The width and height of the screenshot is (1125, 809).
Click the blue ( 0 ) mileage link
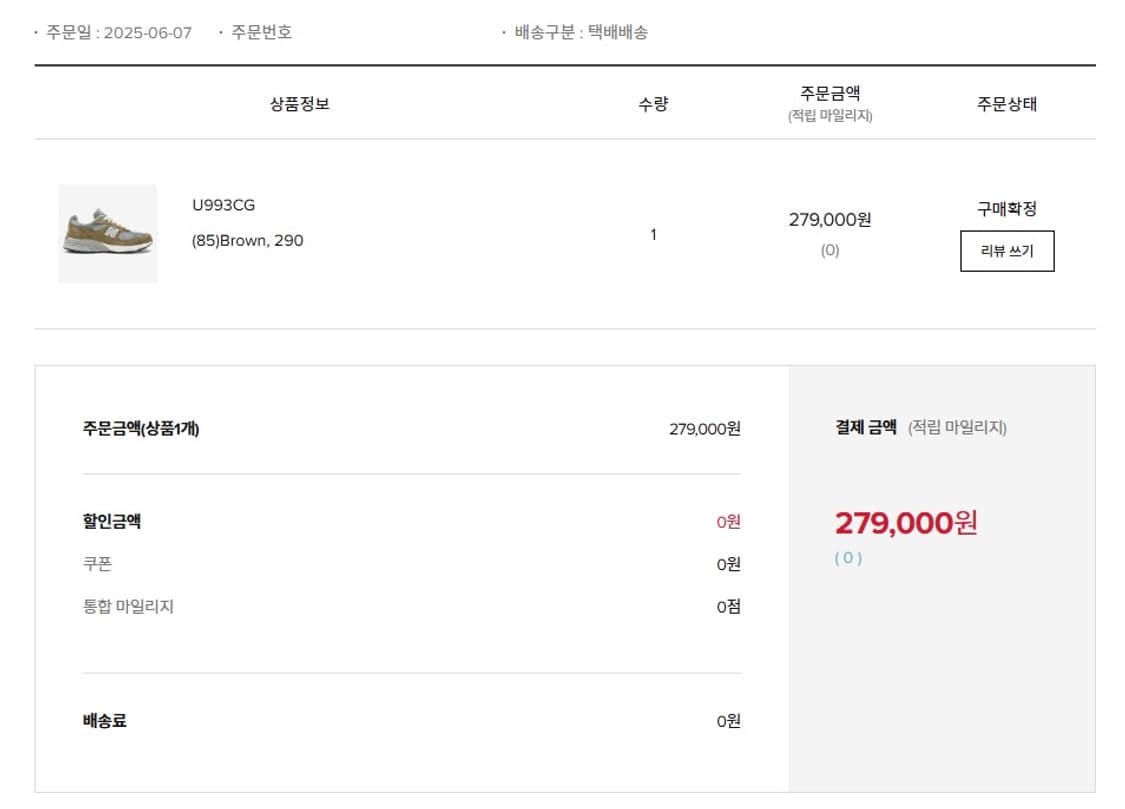click(x=847, y=559)
